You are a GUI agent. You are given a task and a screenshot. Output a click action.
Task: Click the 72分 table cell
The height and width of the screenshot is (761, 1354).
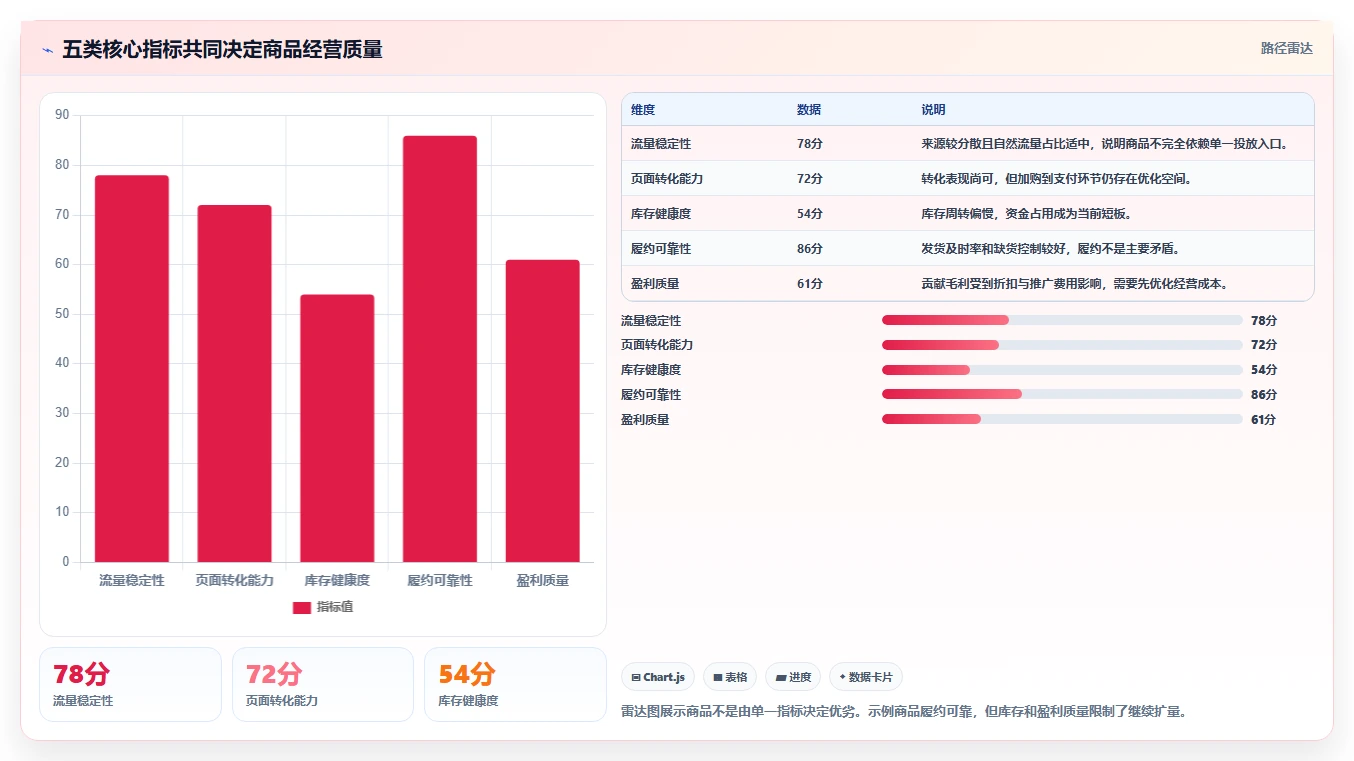(x=810, y=179)
